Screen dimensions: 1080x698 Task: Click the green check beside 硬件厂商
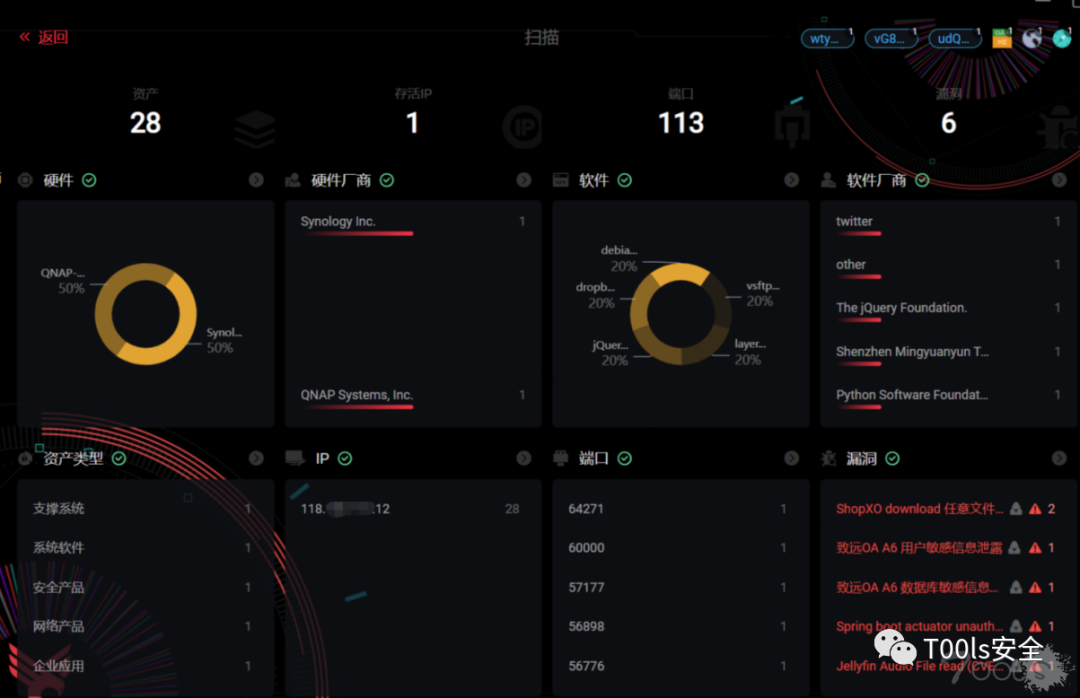387,181
